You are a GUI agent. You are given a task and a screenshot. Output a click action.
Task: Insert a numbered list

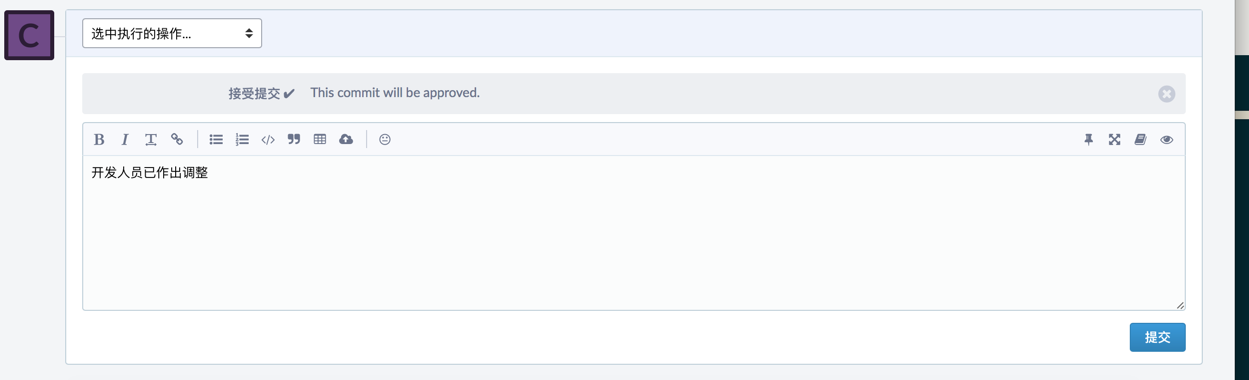coord(242,140)
